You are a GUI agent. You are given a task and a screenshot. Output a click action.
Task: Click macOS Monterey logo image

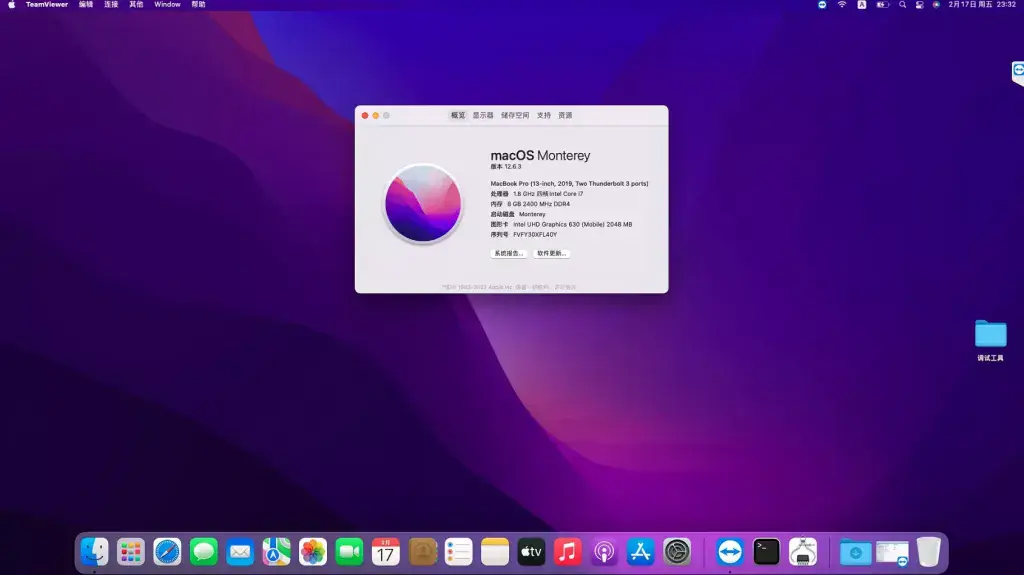423,203
